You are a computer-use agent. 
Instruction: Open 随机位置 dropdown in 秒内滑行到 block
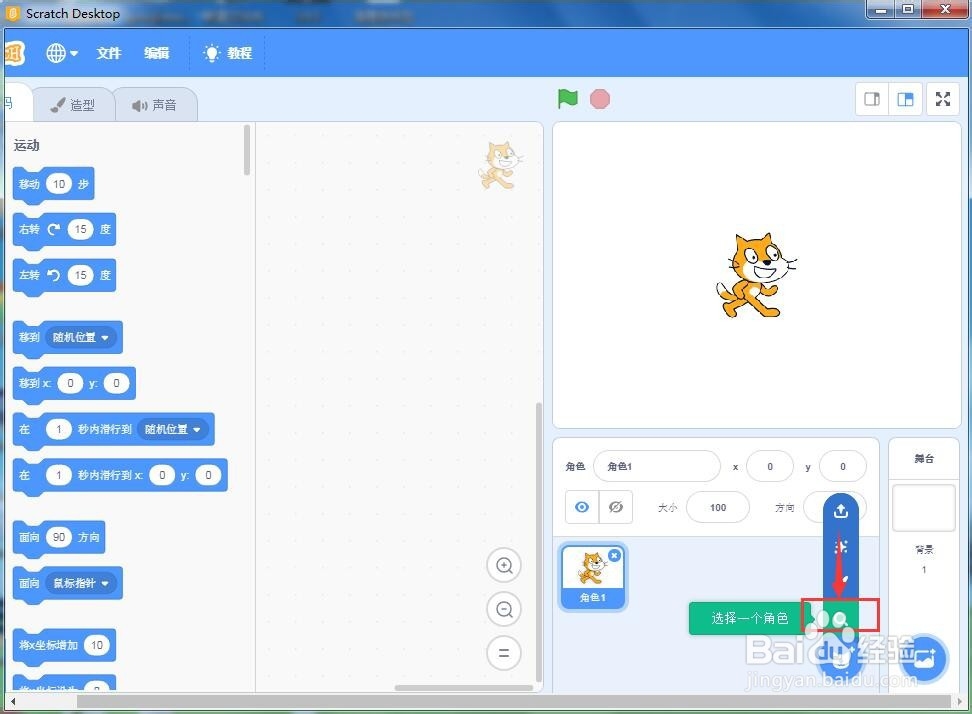172,429
